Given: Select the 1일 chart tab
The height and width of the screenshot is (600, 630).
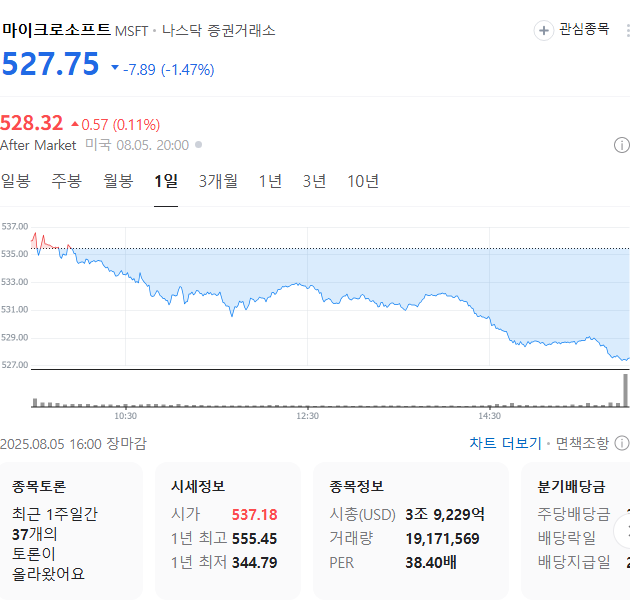Looking at the screenshot, I should (166, 181).
